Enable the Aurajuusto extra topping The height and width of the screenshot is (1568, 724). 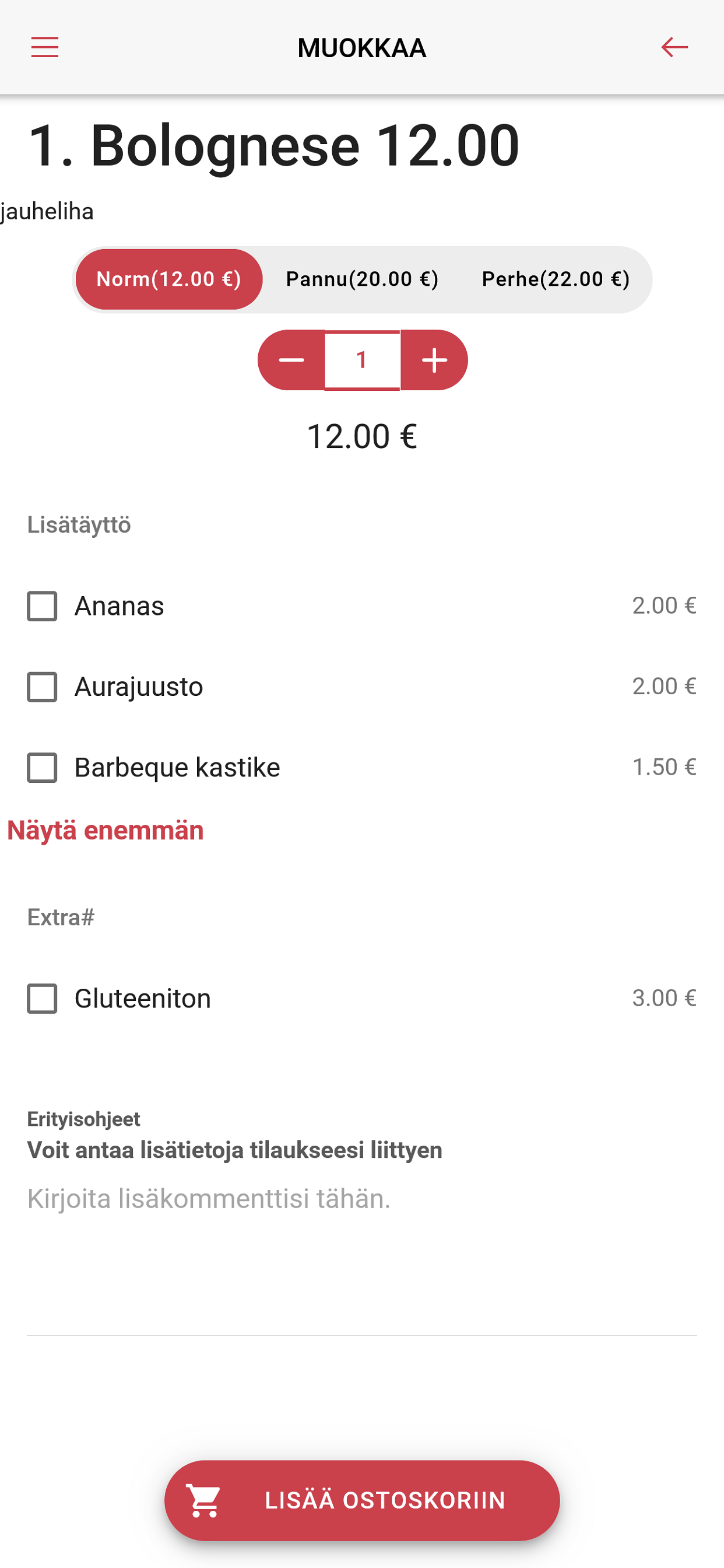click(42, 687)
